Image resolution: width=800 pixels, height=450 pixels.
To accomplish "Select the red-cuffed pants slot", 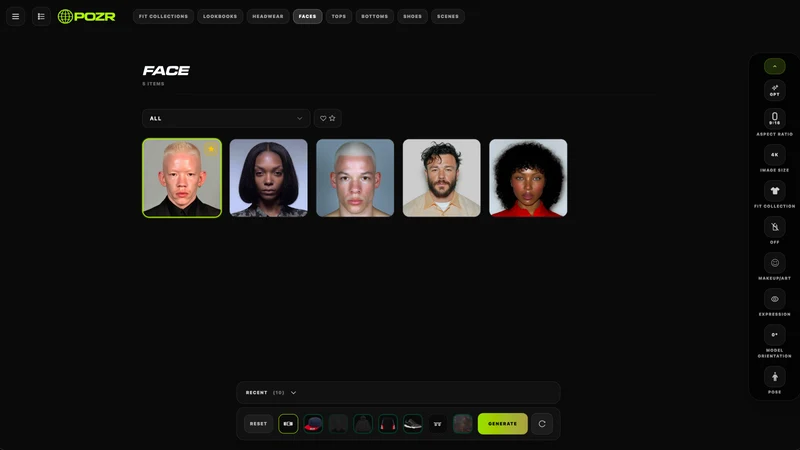I will tap(388, 424).
